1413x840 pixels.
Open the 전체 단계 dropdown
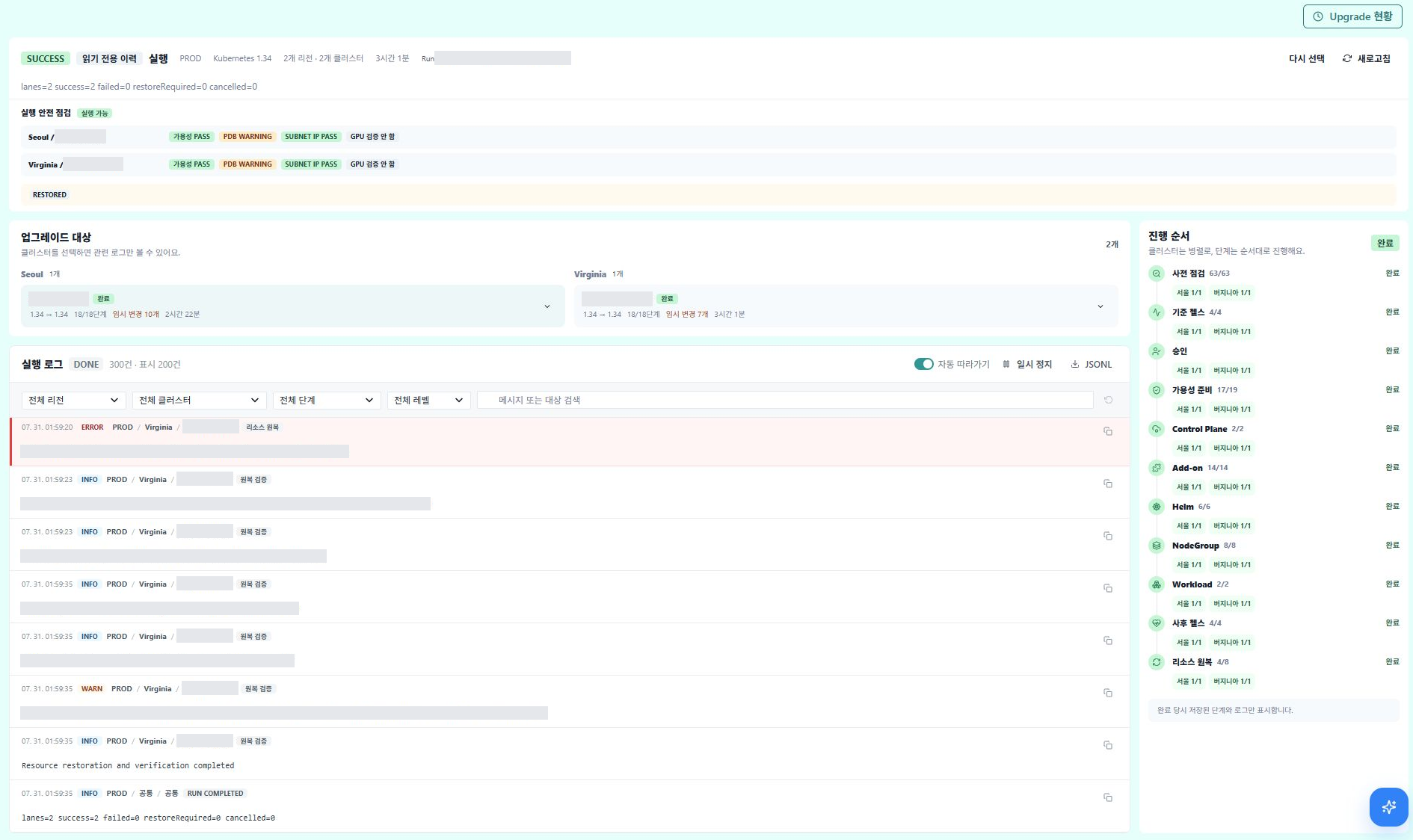[327, 400]
